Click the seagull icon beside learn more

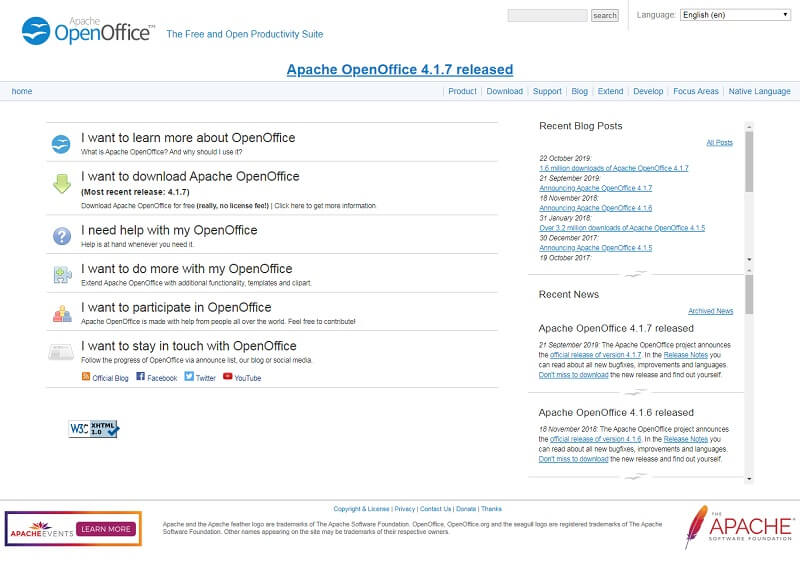61,144
